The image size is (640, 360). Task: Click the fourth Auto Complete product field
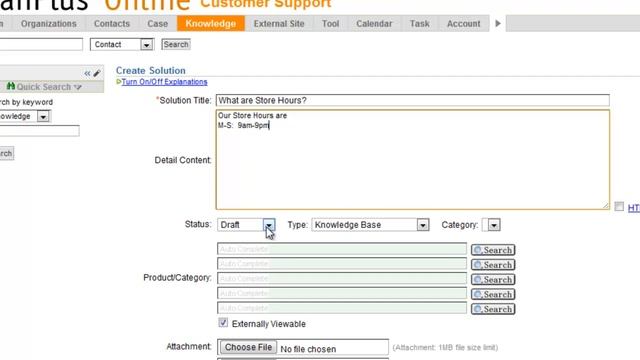click(x=342, y=293)
